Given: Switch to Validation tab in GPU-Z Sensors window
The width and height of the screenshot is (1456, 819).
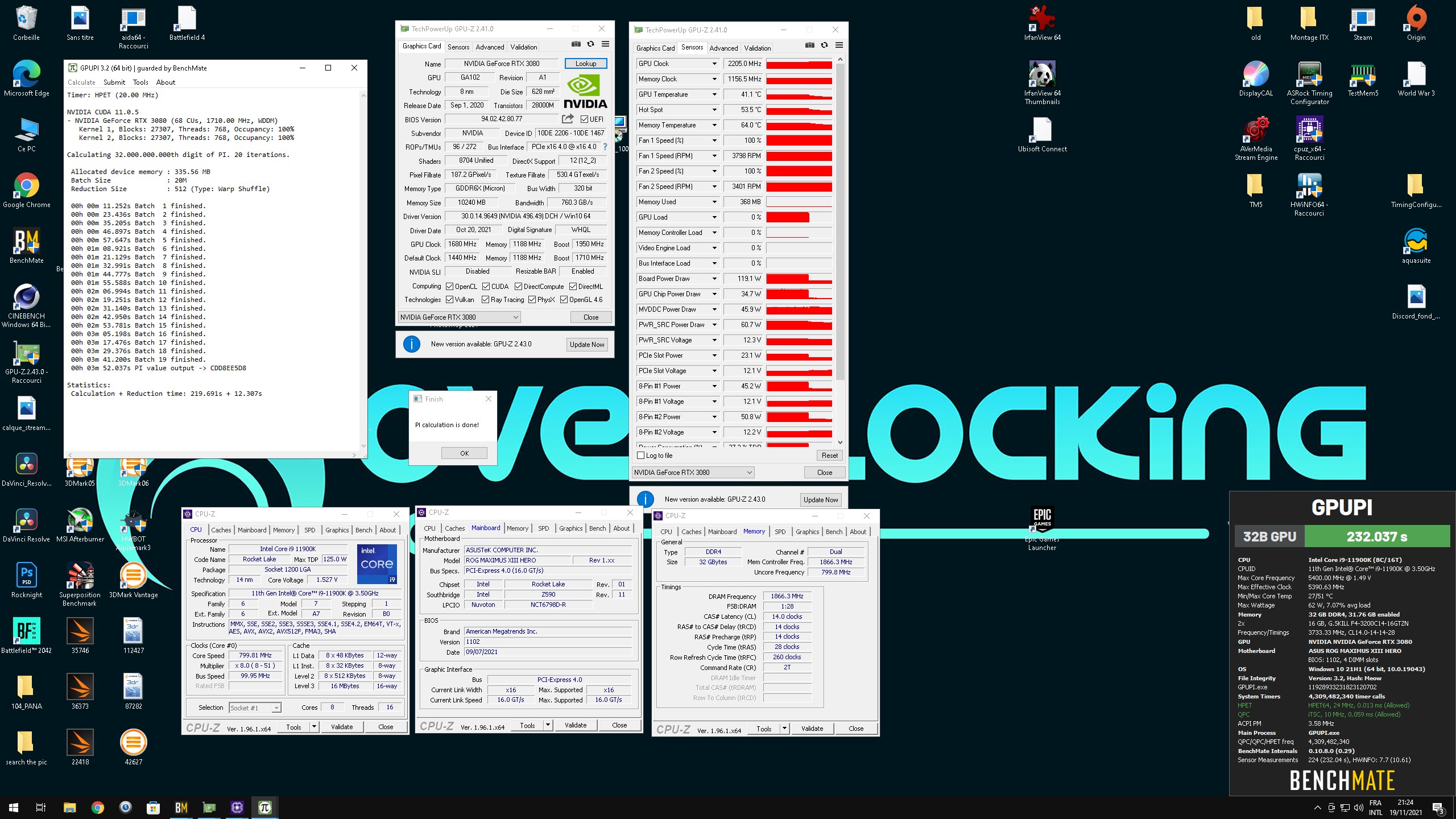Looking at the screenshot, I should pyautogui.click(x=758, y=48).
